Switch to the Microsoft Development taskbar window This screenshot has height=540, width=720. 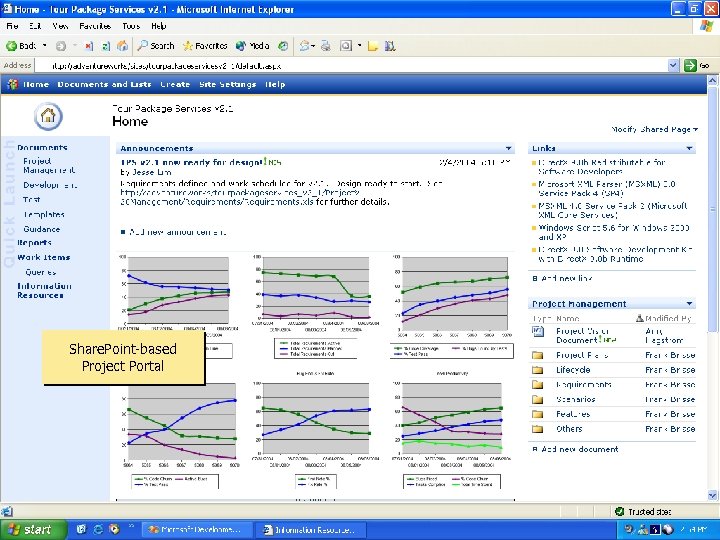click(x=197, y=530)
